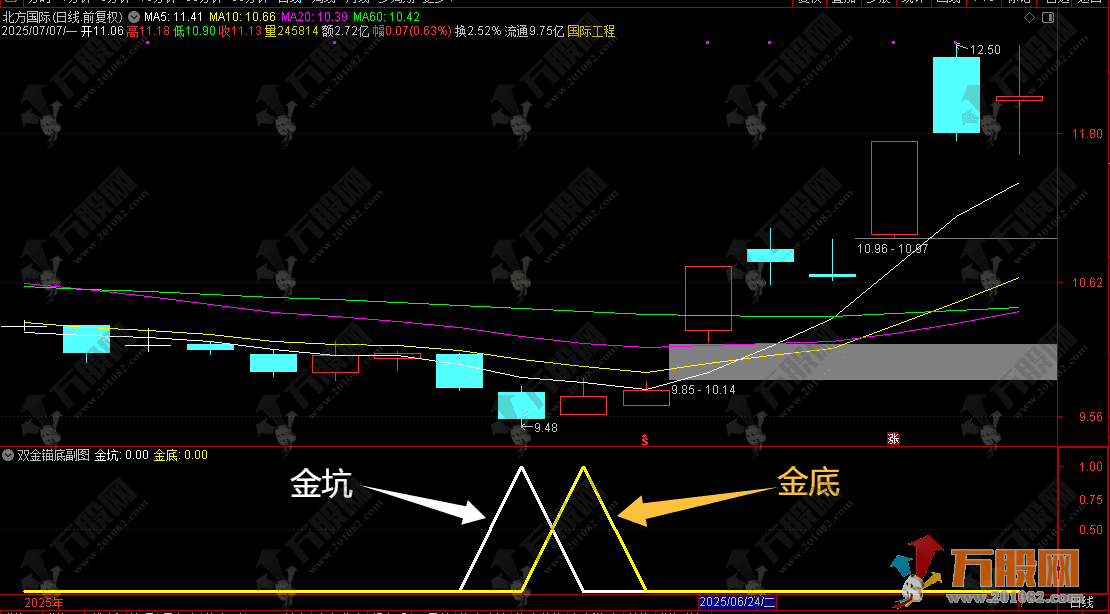1110x614 pixels.
Task: Select the MA20: 10.39 indicator label
Action: (x=314, y=17)
